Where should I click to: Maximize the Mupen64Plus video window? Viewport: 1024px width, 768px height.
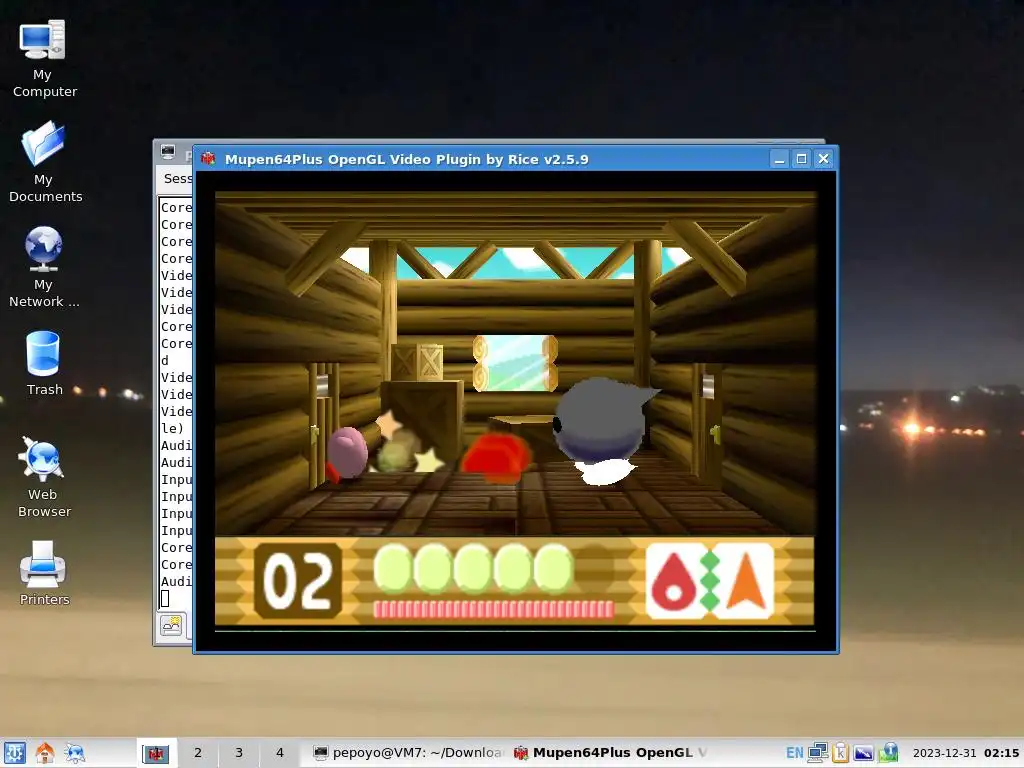click(x=801, y=159)
